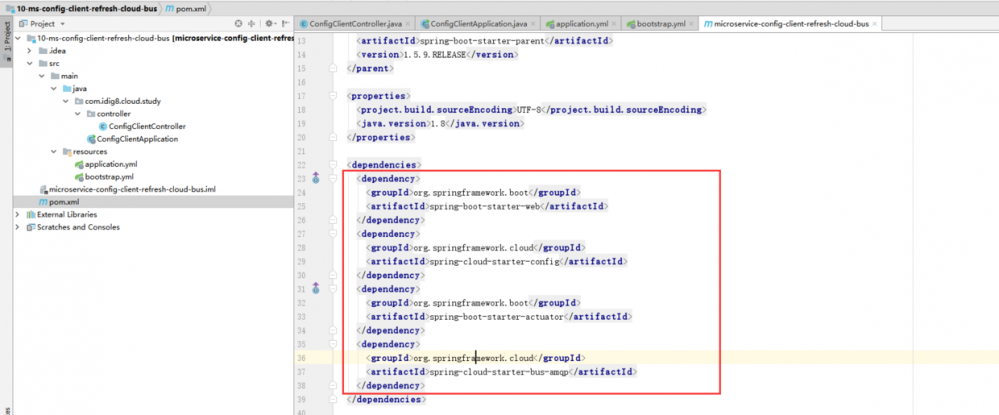Fold the dependencies block at line 22
This screenshot has width=999, height=415.
tap(333, 164)
